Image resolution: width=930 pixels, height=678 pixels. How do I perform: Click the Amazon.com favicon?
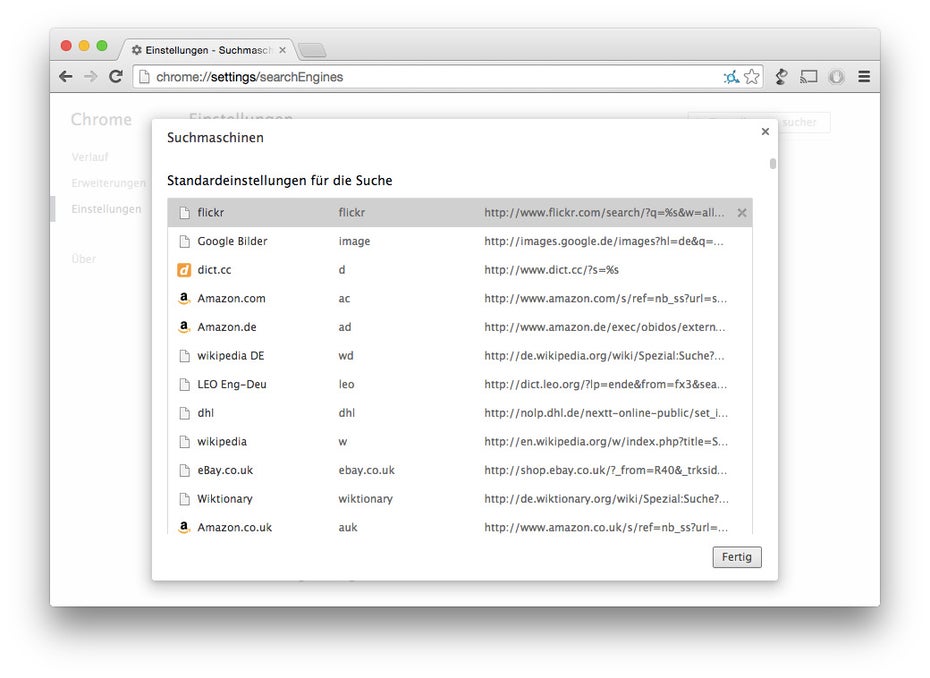[184, 298]
